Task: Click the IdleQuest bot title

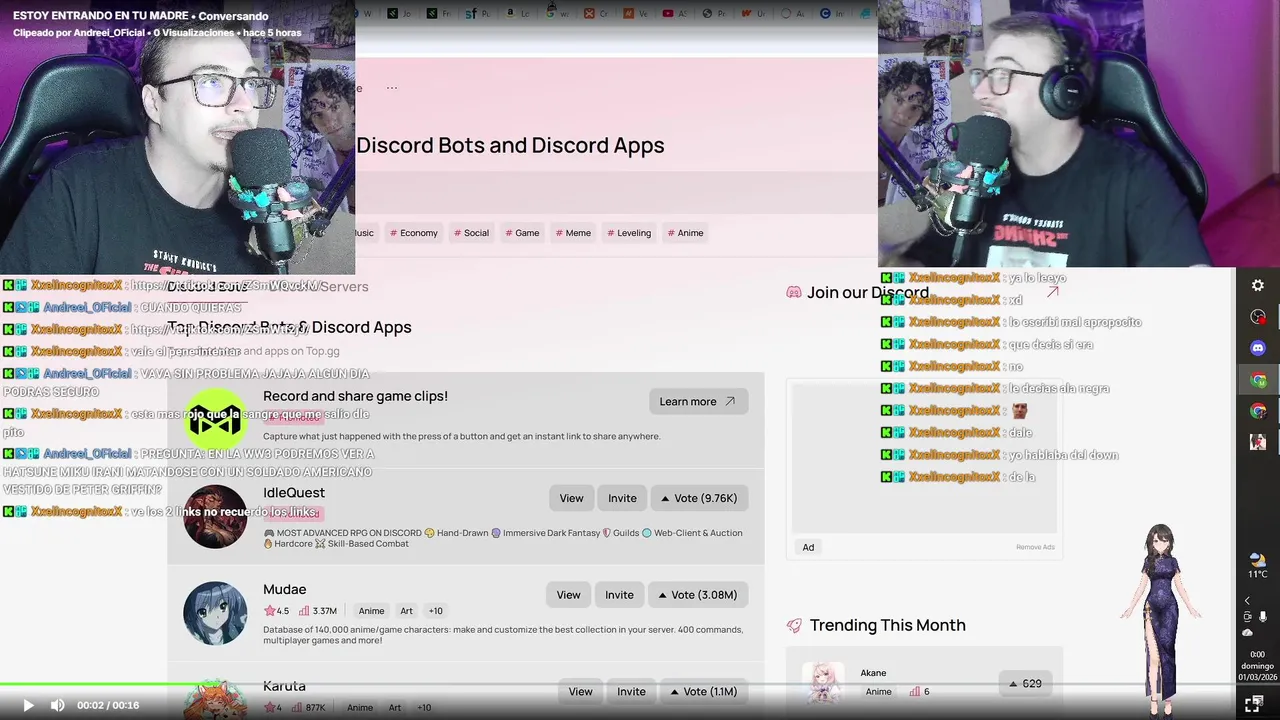Action: (x=294, y=492)
